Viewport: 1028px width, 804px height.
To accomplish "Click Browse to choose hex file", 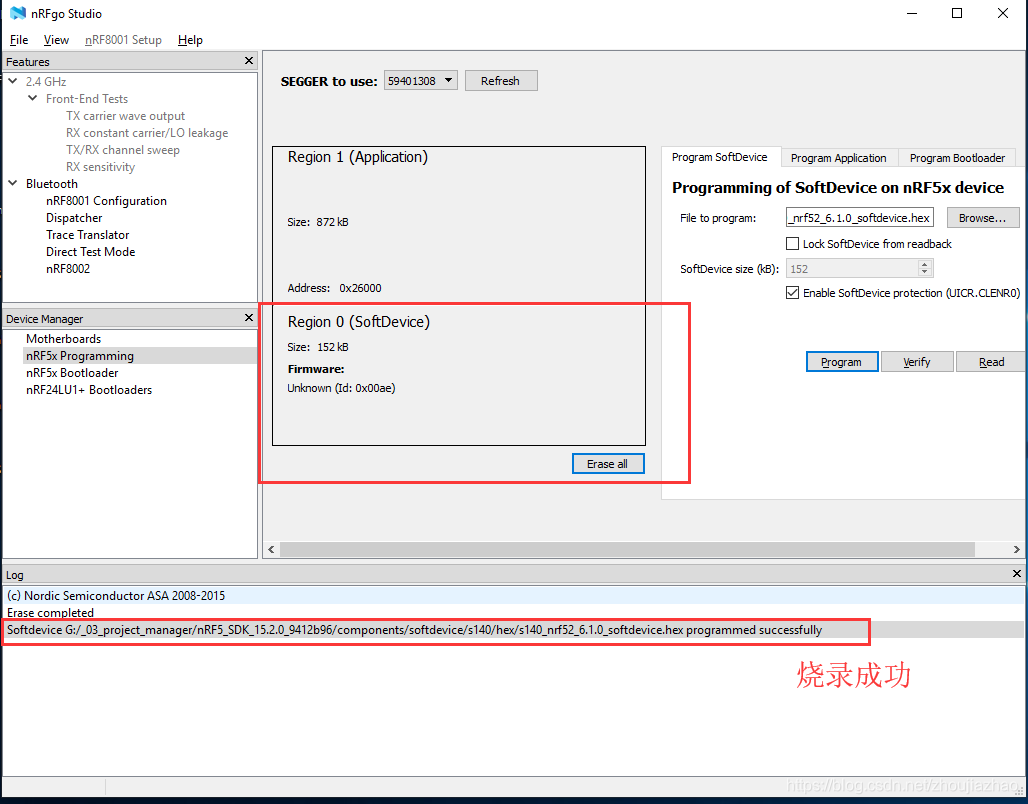I will pyautogui.click(x=982, y=218).
